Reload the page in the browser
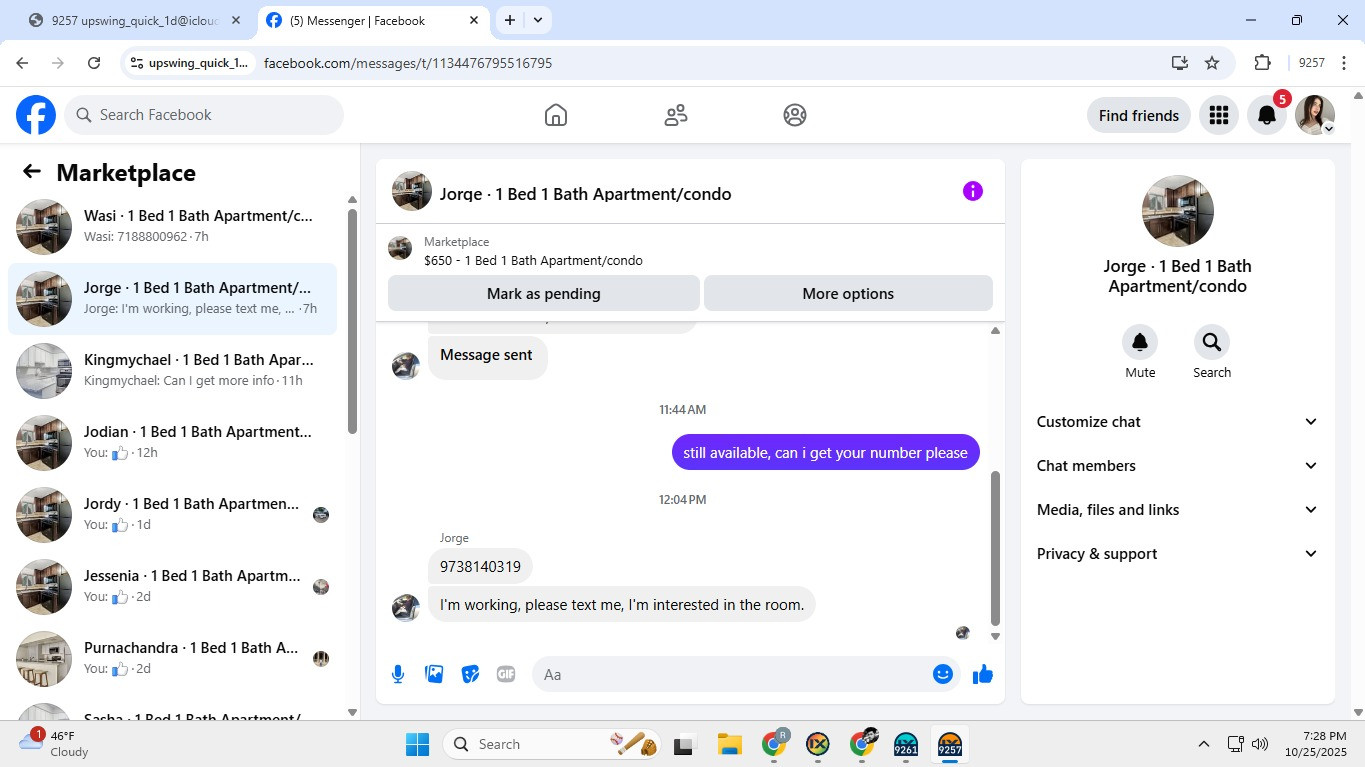 pyautogui.click(x=94, y=63)
